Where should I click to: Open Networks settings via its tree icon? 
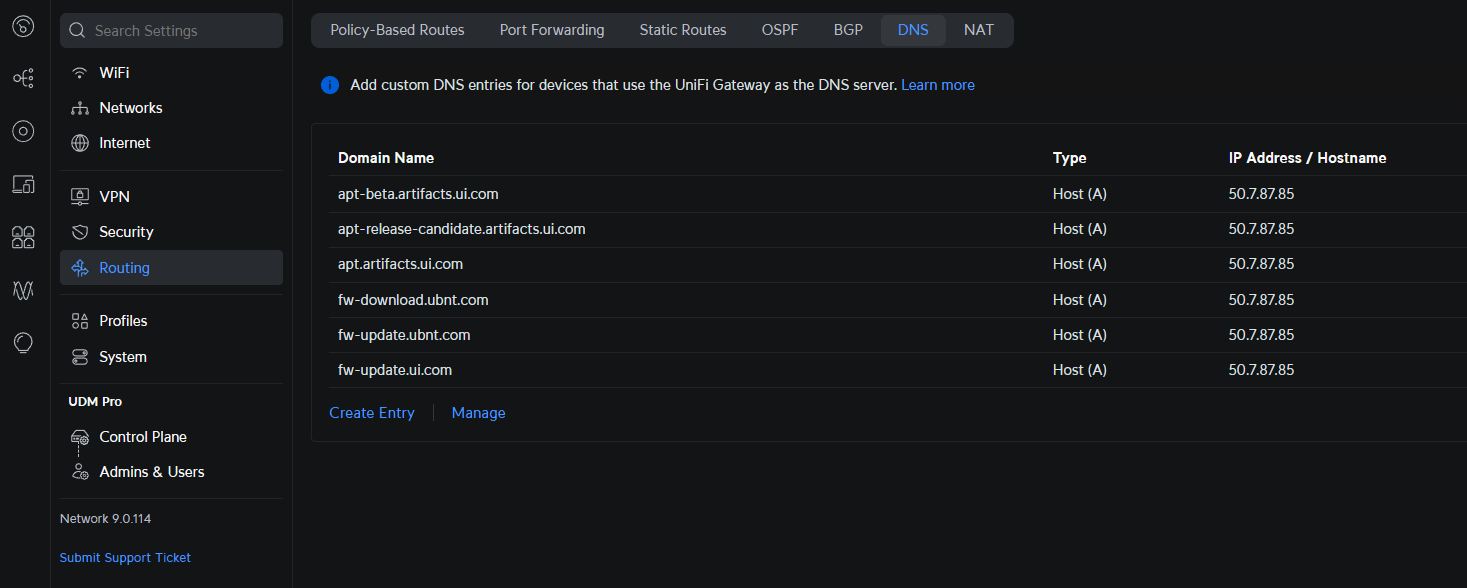point(80,108)
